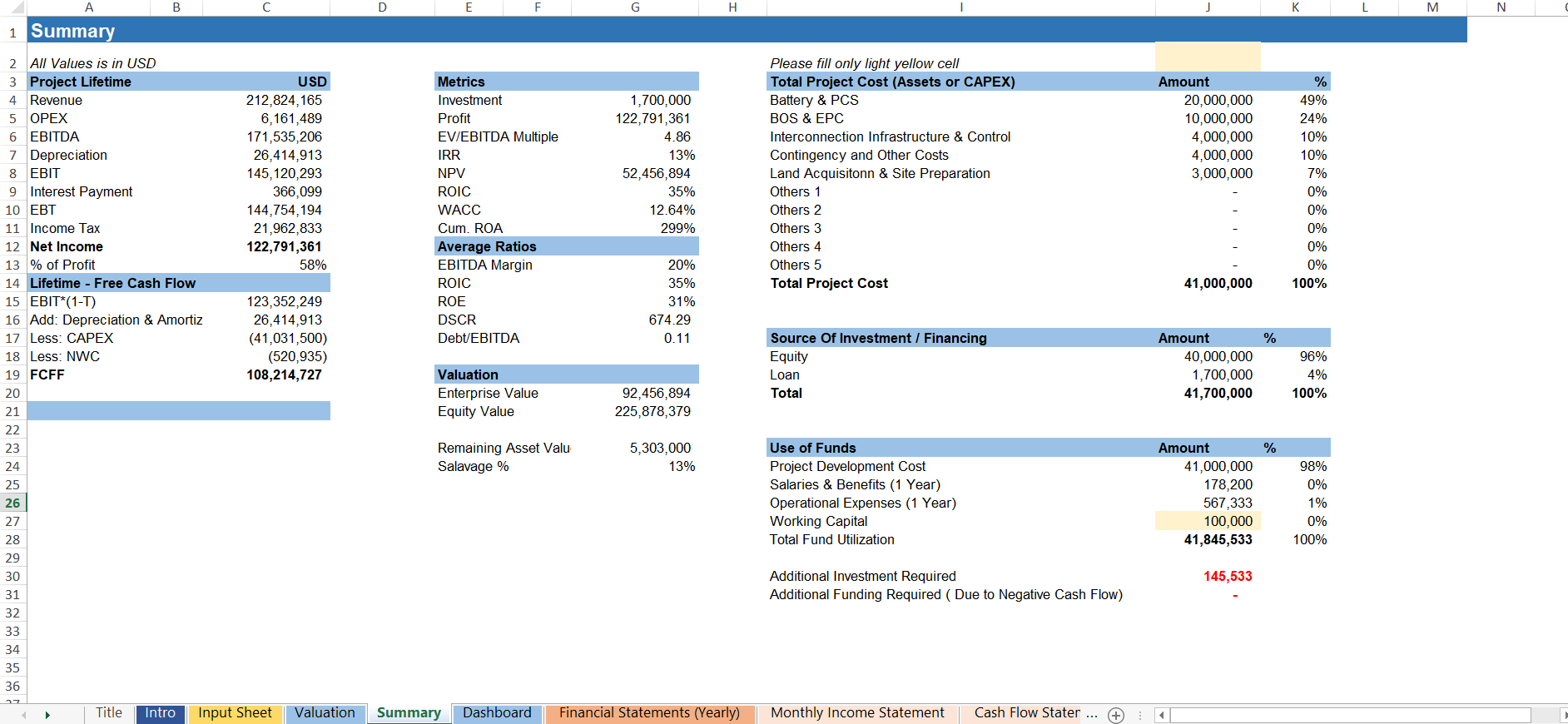
Task: Select the FCFF value 108,214,727
Action: pyautogui.click(x=284, y=374)
